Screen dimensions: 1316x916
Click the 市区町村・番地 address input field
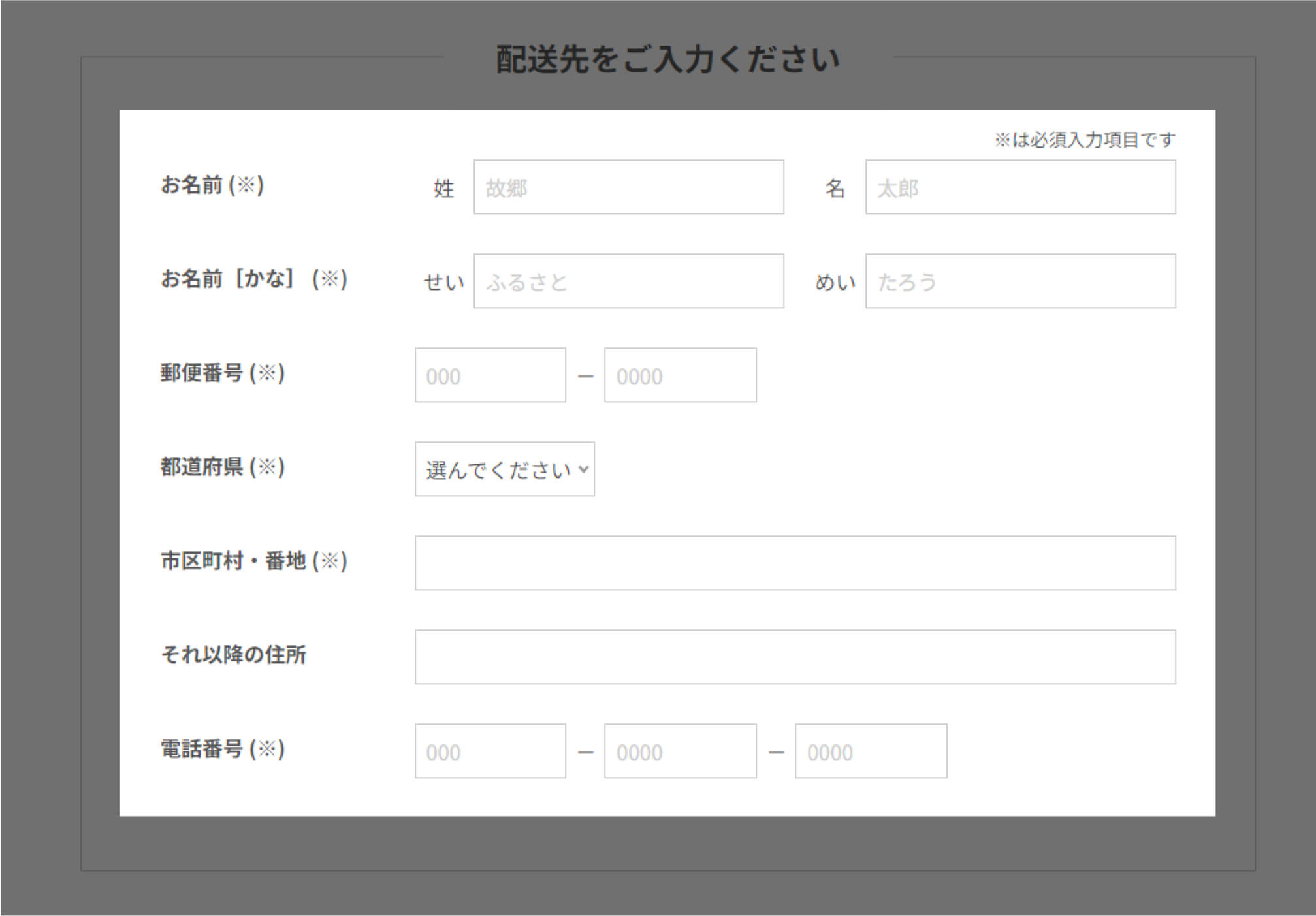[795, 563]
